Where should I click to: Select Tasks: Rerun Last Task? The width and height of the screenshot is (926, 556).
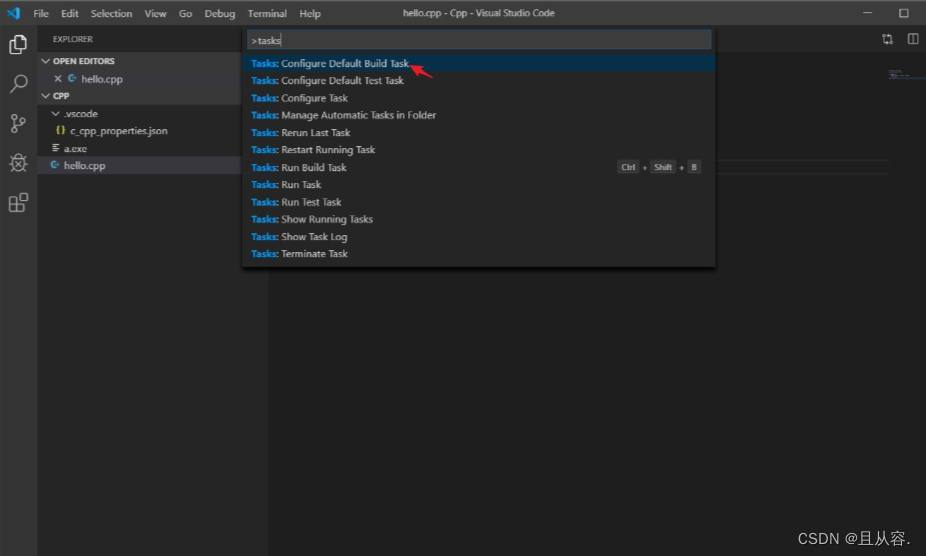479,132
